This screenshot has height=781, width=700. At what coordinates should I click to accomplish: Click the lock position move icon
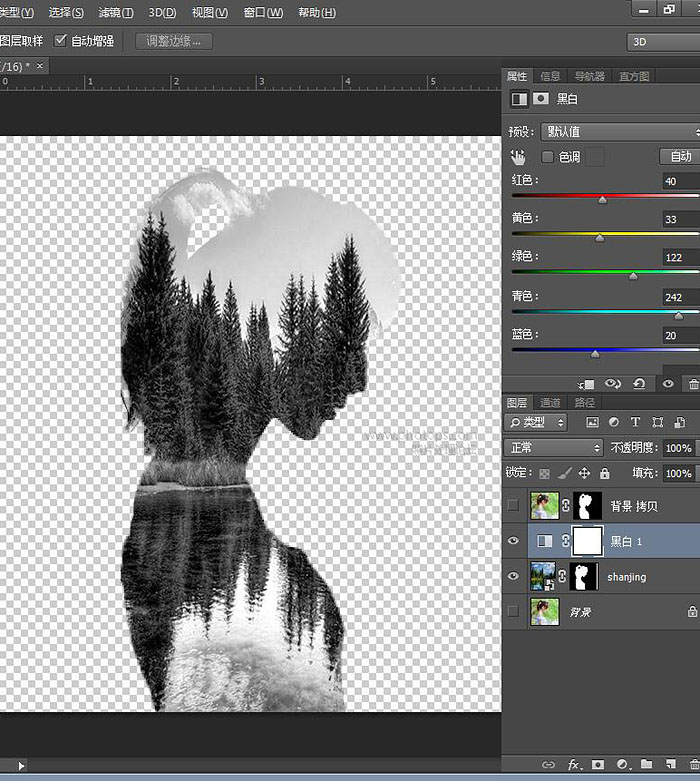[x=584, y=473]
